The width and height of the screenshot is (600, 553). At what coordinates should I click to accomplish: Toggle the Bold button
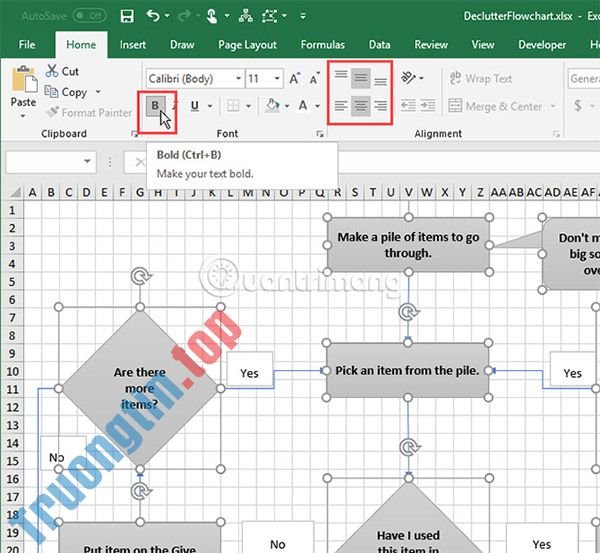coord(155,105)
